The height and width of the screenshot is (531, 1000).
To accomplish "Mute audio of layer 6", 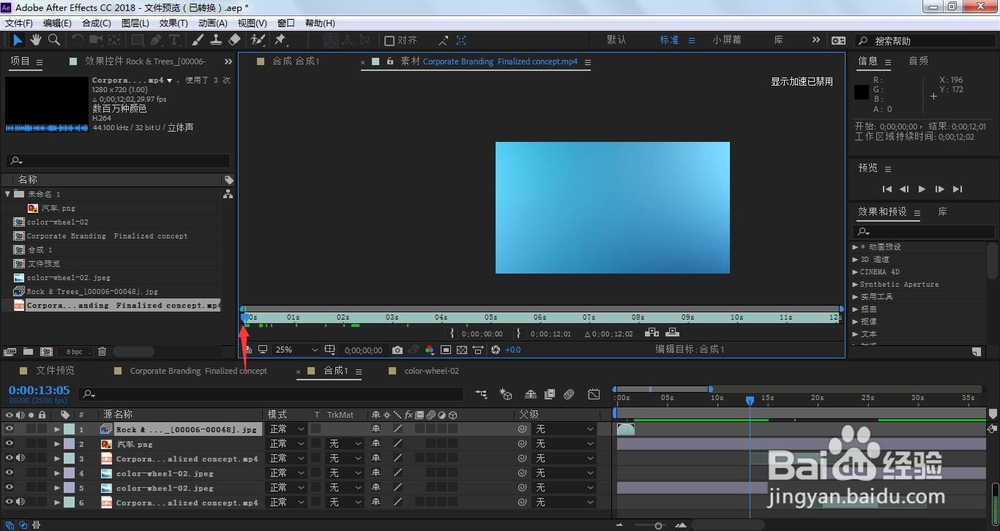I will pos(20,502).
